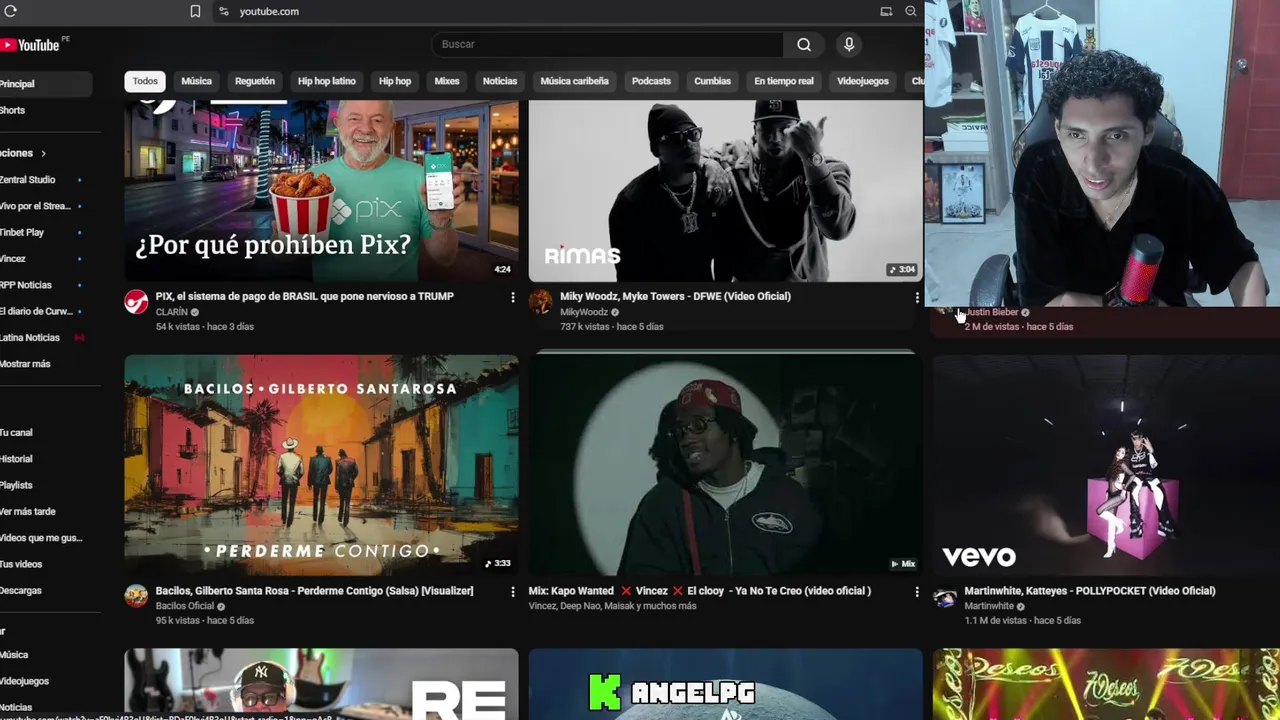Open title Martinwhite, Katteyes - POLLYPOCKET
This screenshot has width=1280, height=720.
pyautogui.click(x=1090, y=591)
